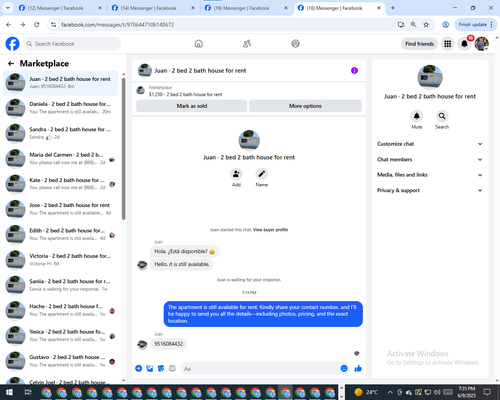
Task: Reload the page in Chrome
Action: coord(37,24)
